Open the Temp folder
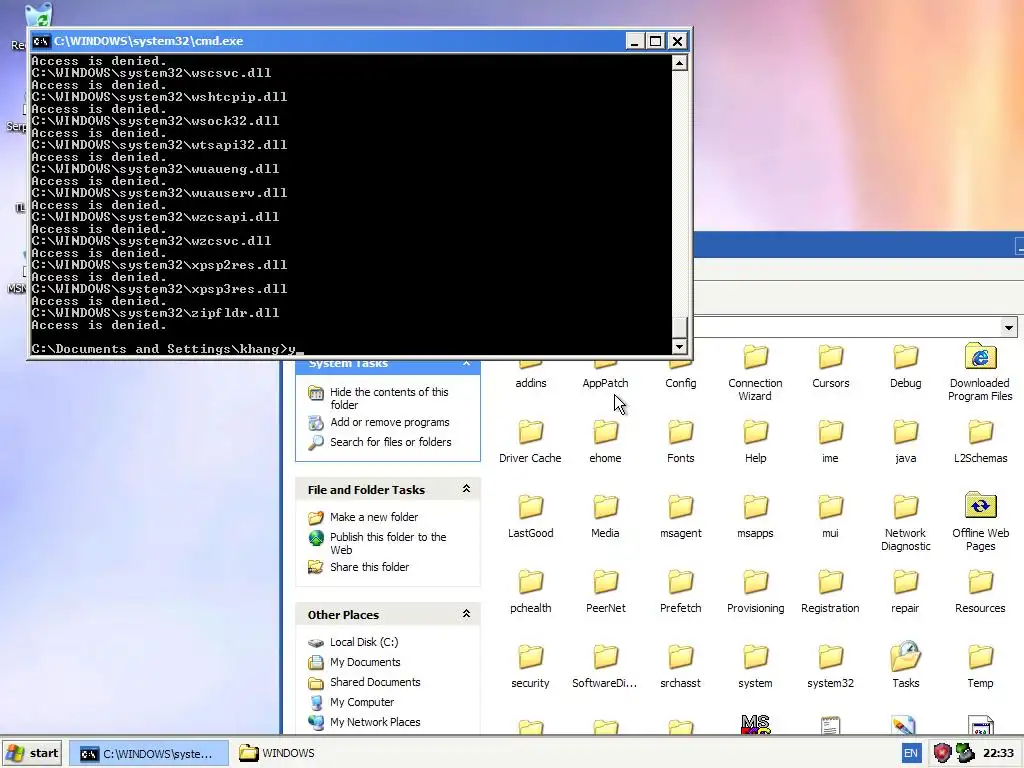Image resolution: width=1024 pixels, height=768 pixels. click(x=980, y=667)
